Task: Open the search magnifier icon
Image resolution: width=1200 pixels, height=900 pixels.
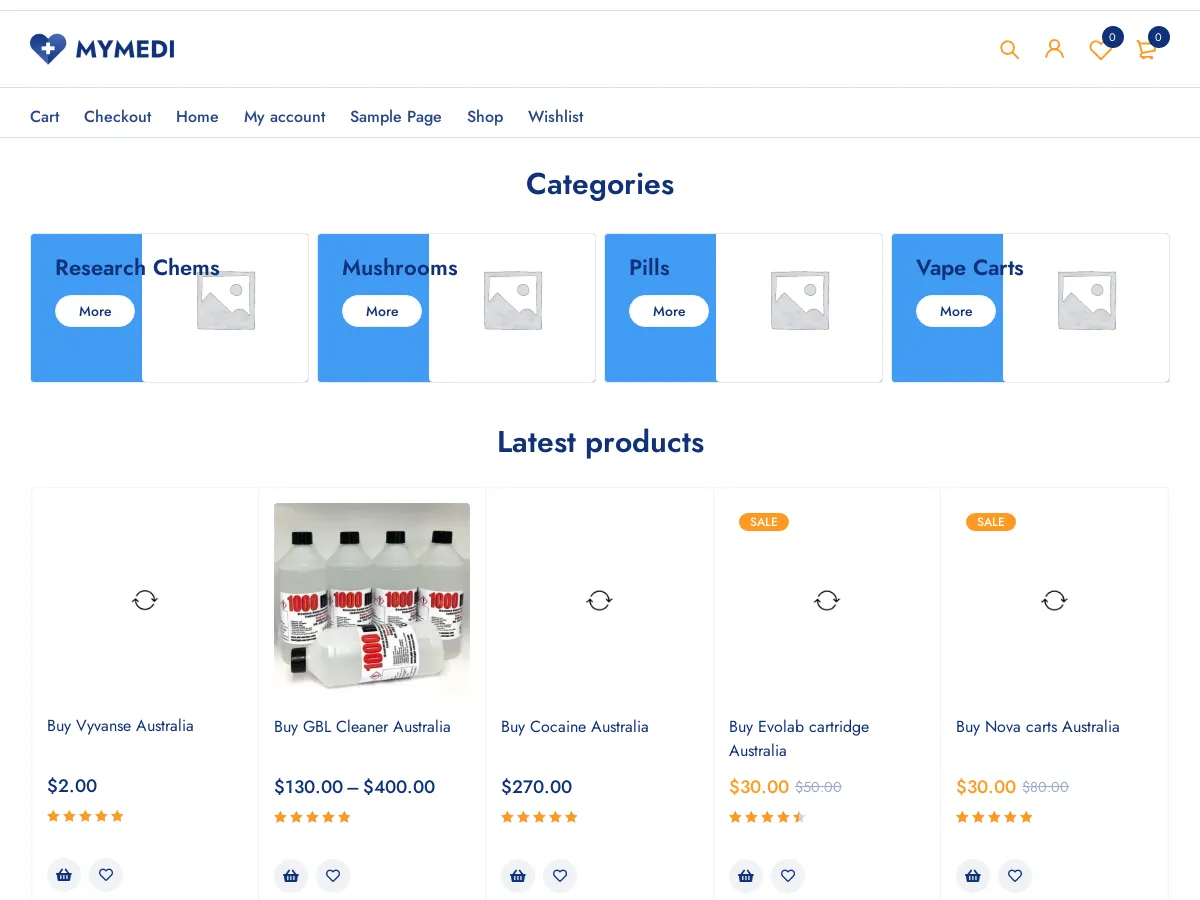Action: [x=1009, y=49]
